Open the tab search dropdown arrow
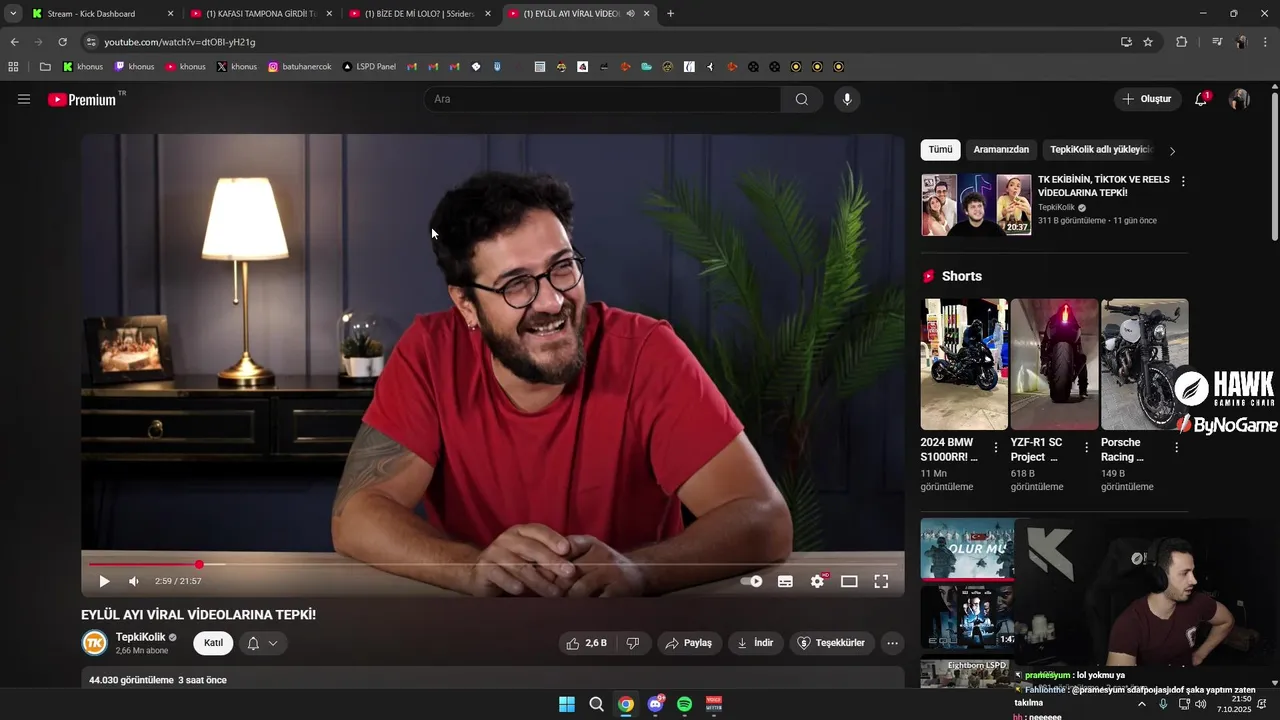The height and width of the screenshot is (720, 1280). pos(12,14)
